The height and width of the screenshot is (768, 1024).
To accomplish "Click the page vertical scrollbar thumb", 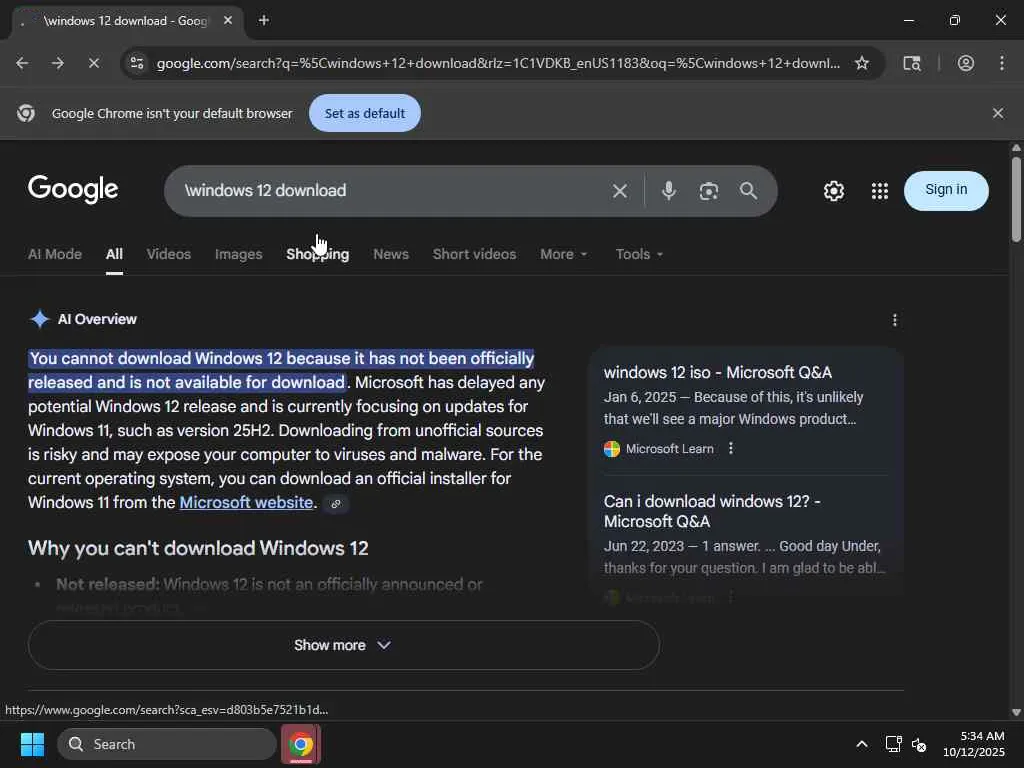I will [x=1016, y=199].
